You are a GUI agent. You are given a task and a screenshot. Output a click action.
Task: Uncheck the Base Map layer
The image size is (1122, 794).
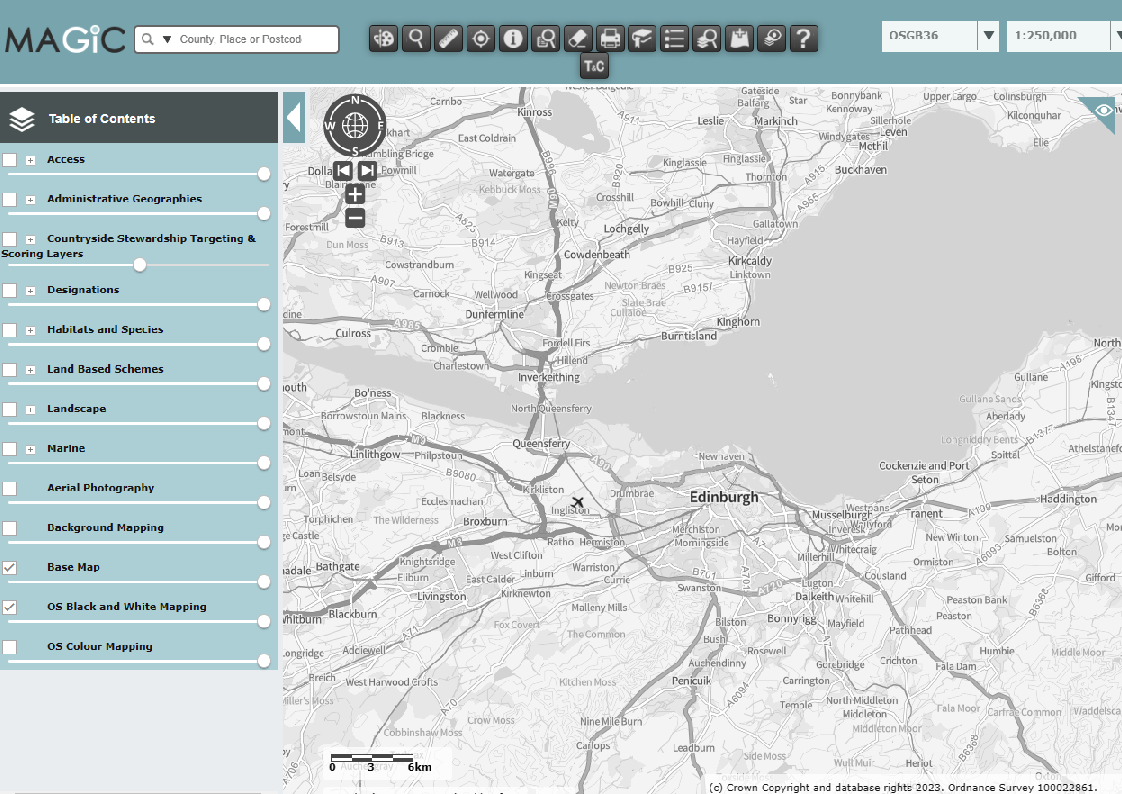point(10,568)
